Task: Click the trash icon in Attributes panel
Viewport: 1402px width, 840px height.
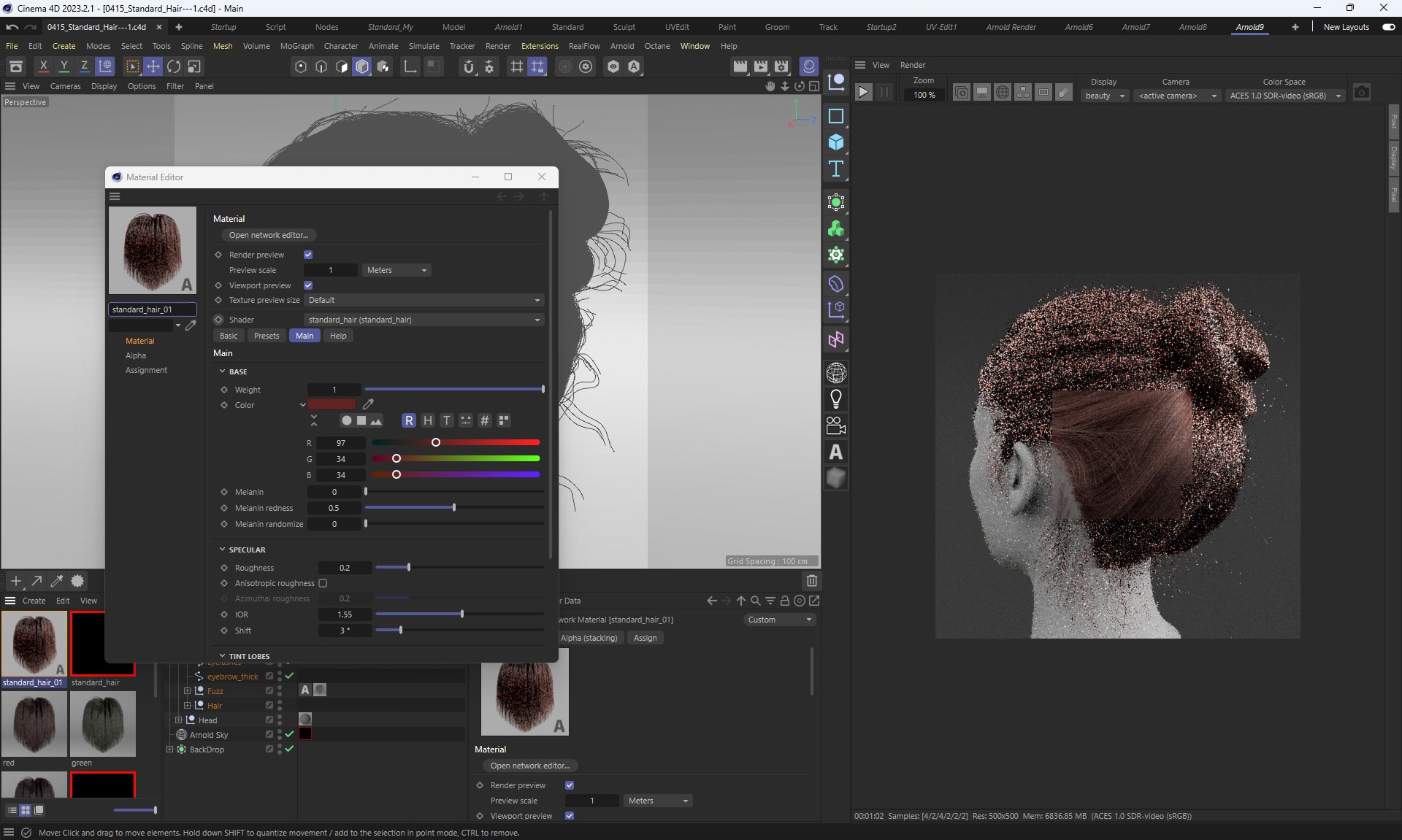Action: click(x=811, y=581)
